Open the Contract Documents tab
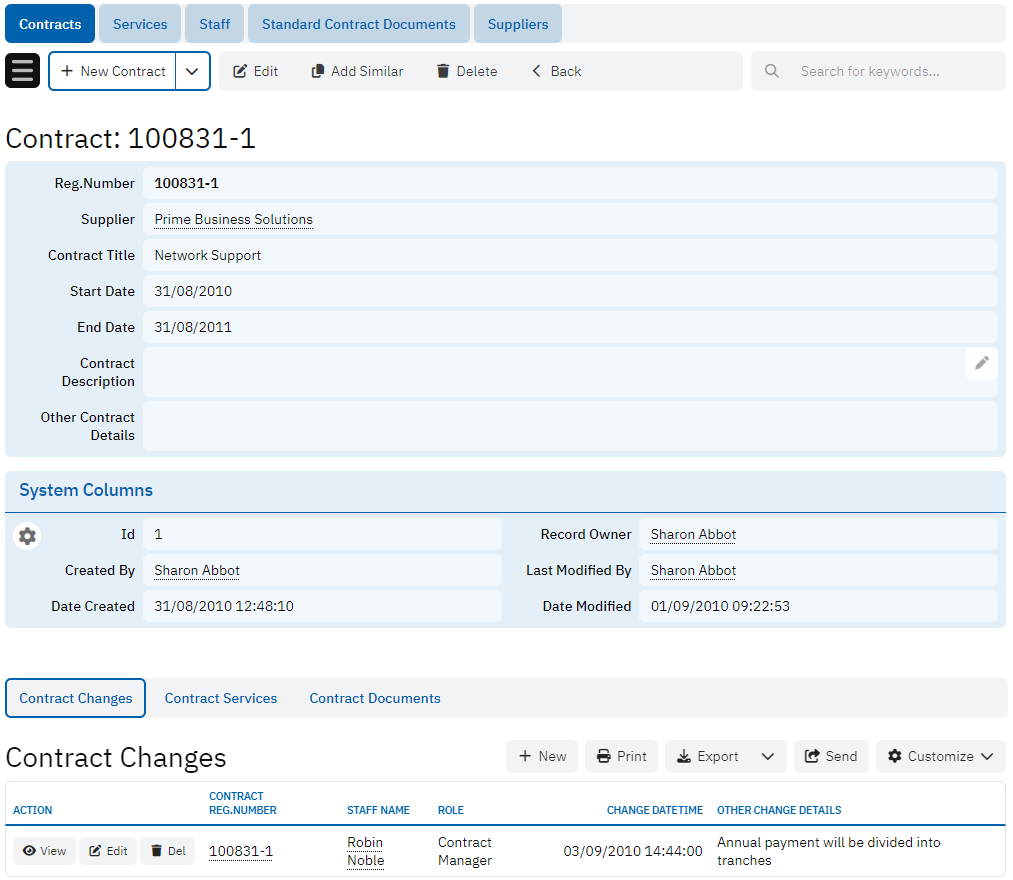Image resolution: width=1013 pixels, height=880 pixels. tap(375, 698)
